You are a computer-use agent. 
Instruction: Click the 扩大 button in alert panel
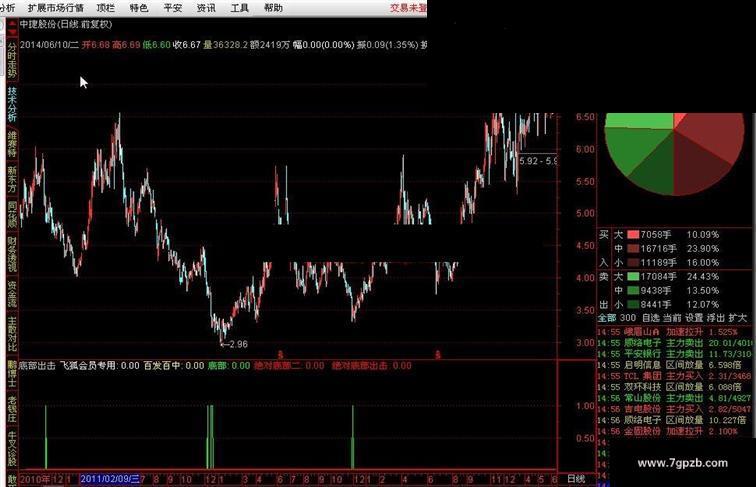tap(738, 318)
